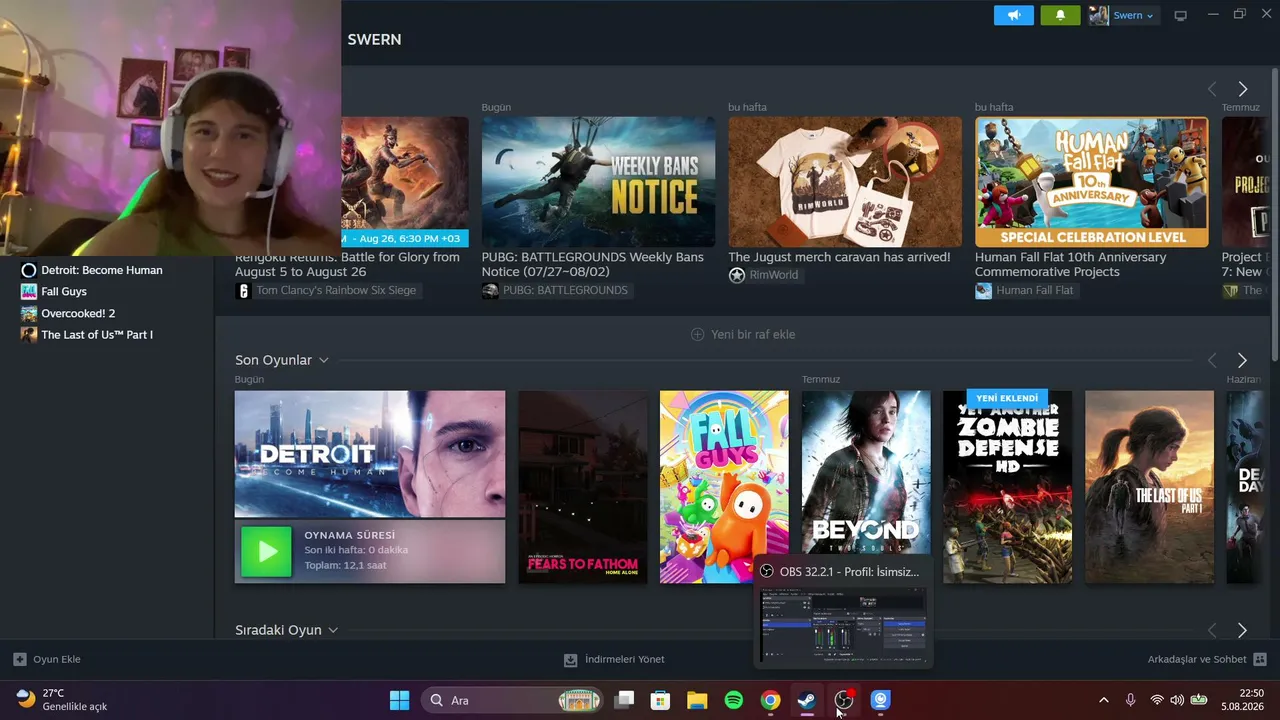This screenshot has height=720, width=1280.
Task: Open Beyond Two Souls game cover
Action: pos(866,472)
